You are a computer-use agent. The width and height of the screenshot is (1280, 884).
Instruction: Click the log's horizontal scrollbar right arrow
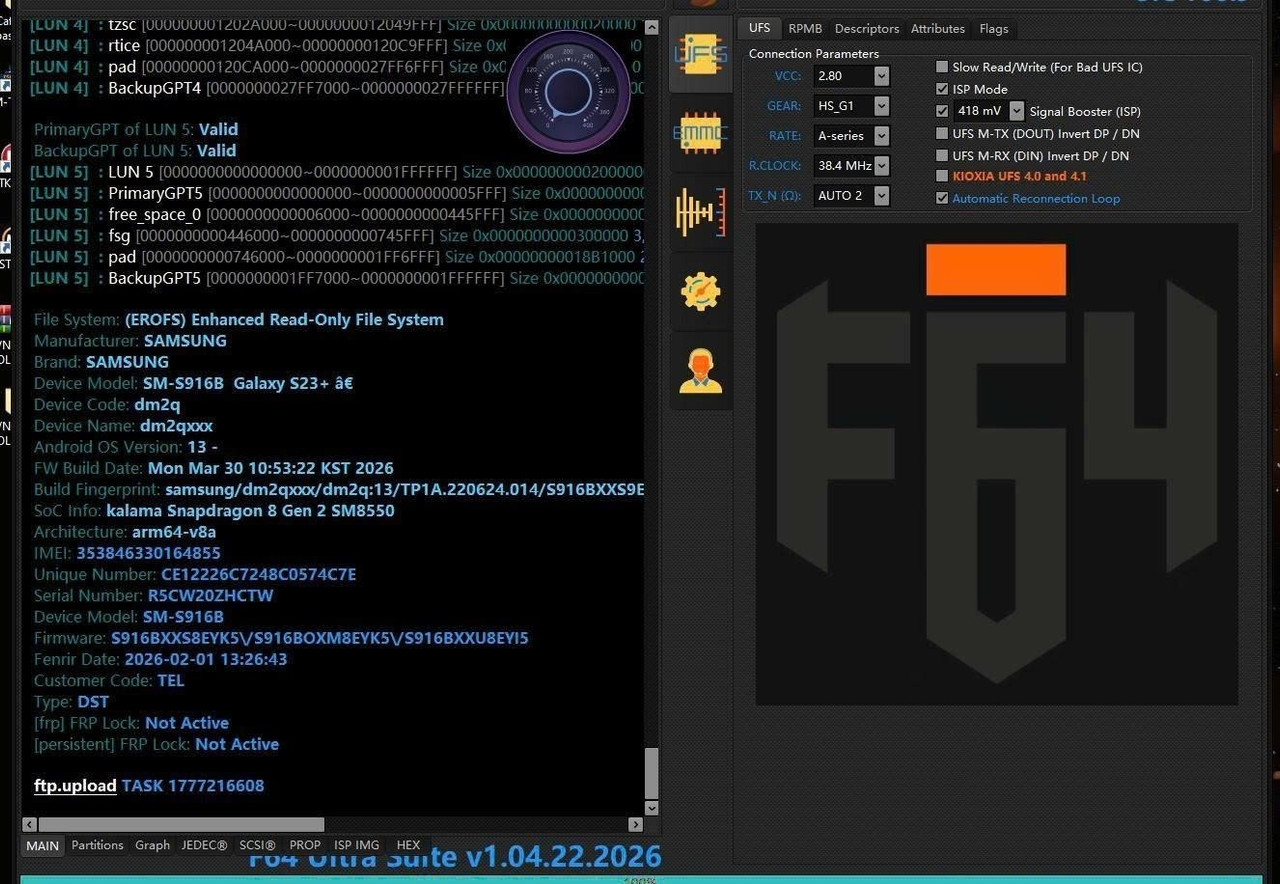pyautogui.click(x=635, y=824)
